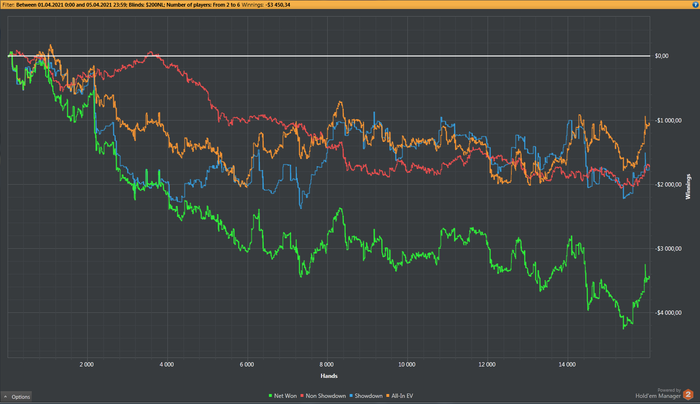Screen dimensions: 700x404
Task: Click the 'Powered by Hold'em Manager' text
Action: (x=658, y=393)
